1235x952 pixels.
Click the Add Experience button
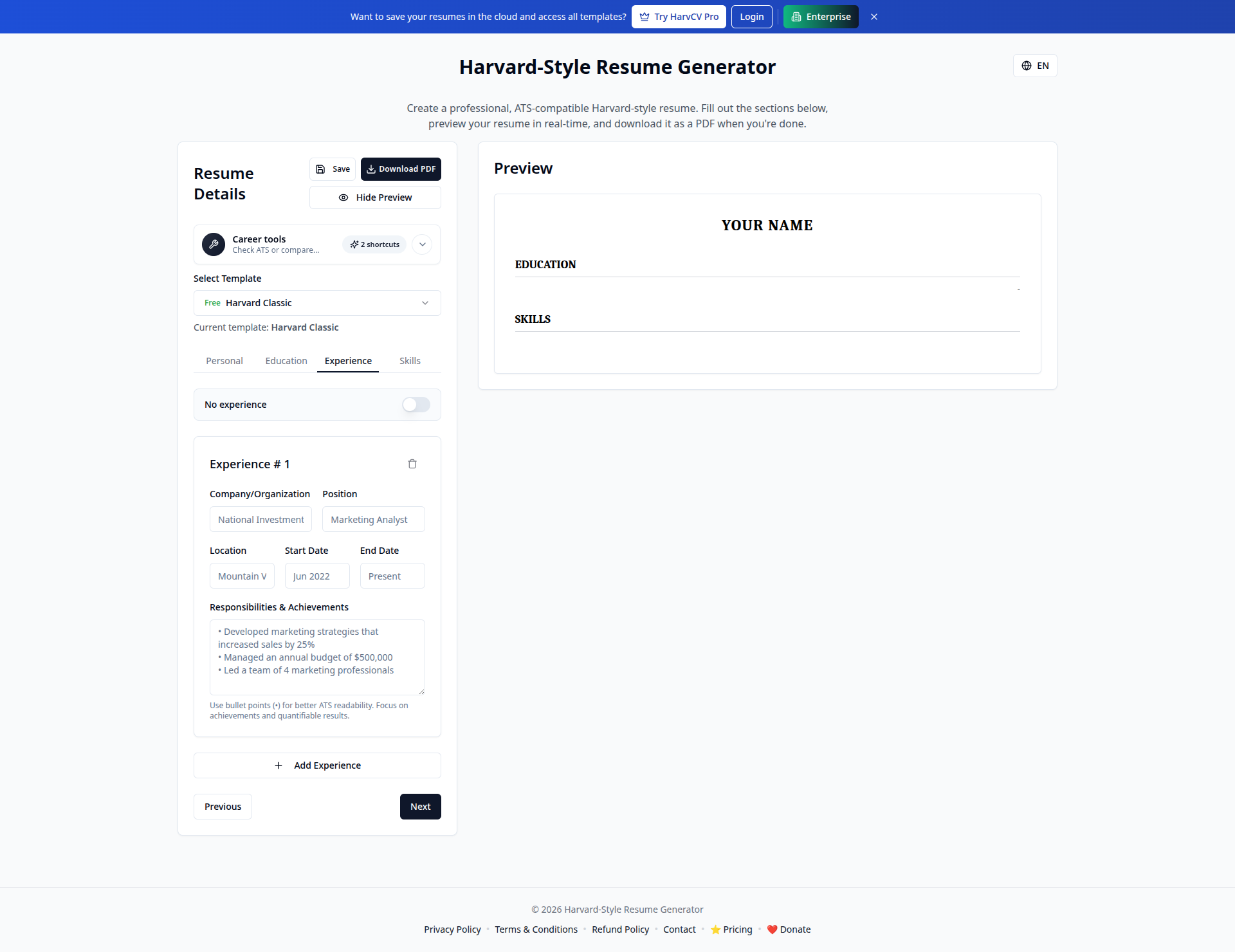pos(316,765)
